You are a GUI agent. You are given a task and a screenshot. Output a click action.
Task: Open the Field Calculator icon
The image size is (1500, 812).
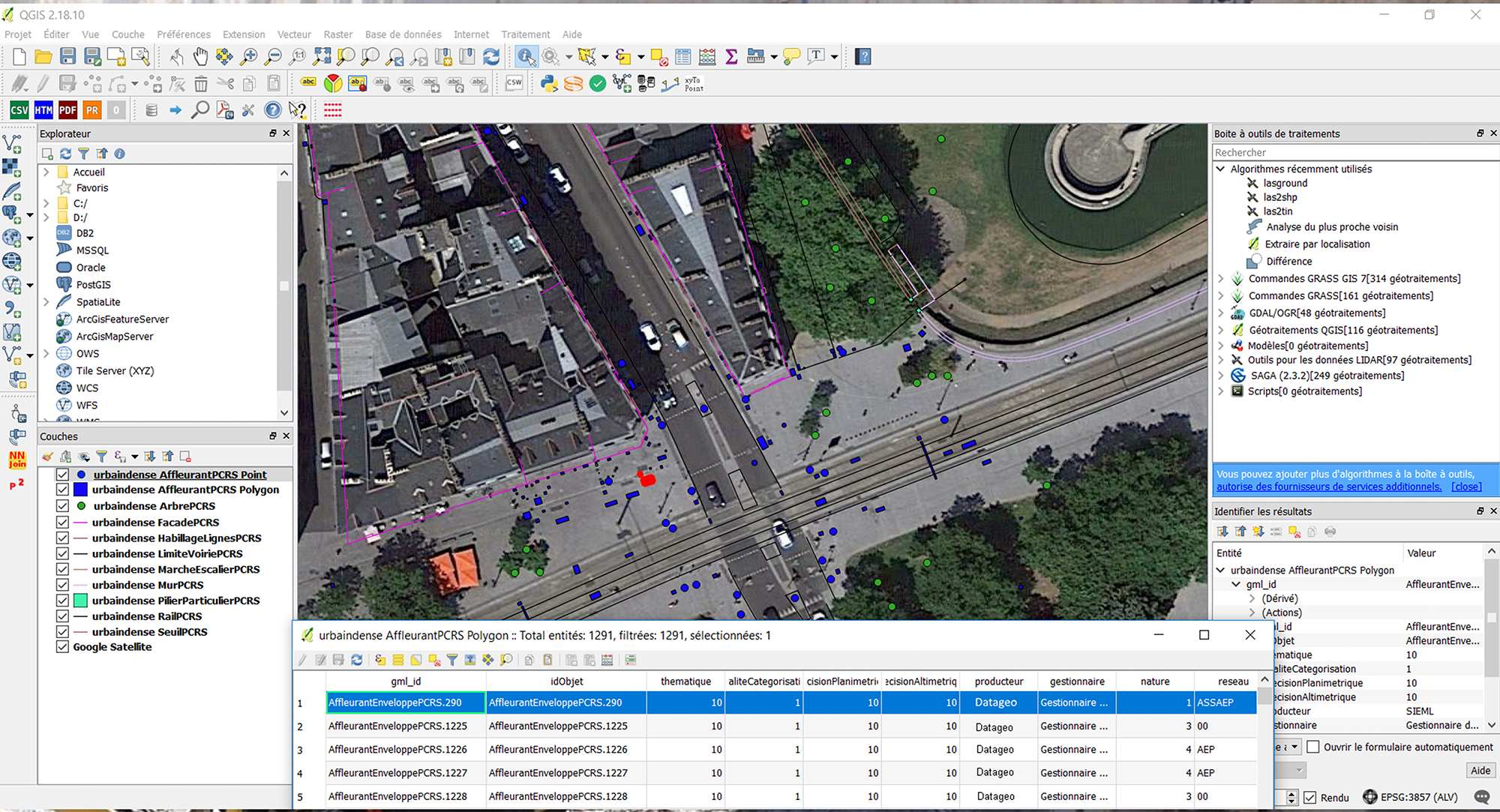706,56
